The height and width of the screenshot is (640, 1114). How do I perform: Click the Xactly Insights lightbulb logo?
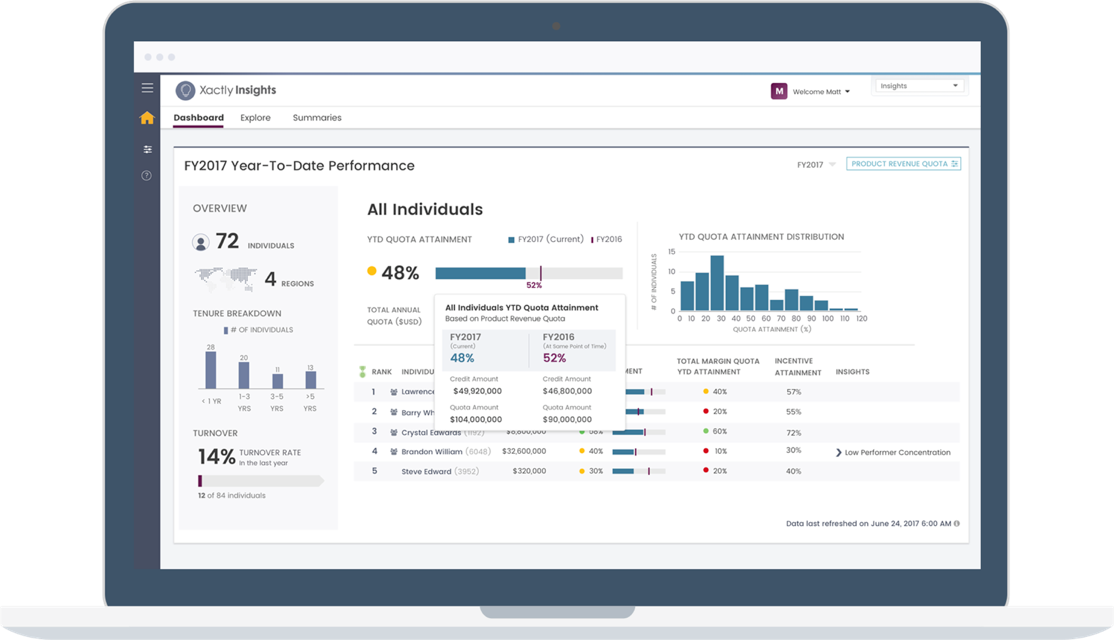[x=185, y=91]
